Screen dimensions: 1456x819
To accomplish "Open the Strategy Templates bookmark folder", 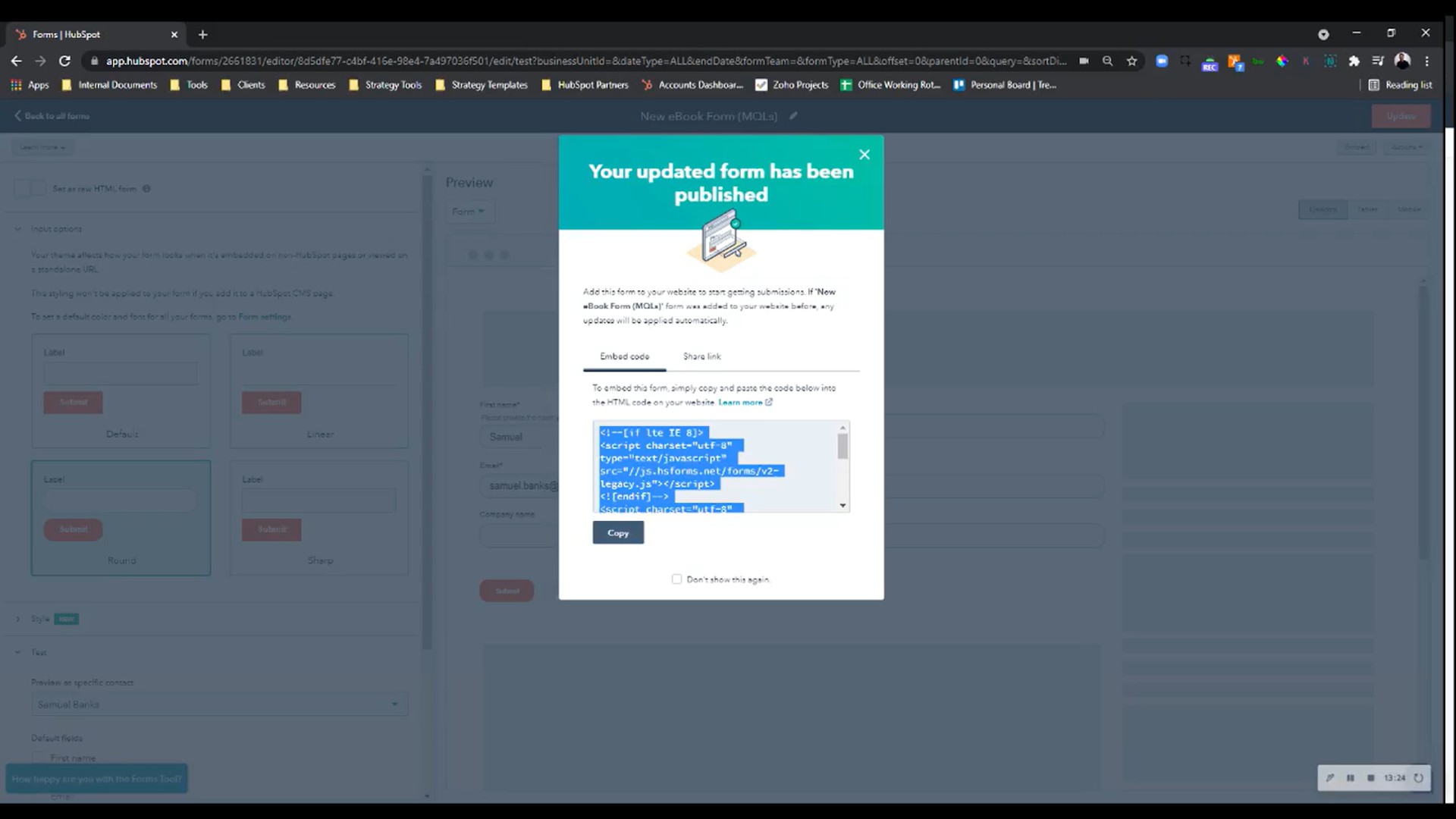I will 482,85.
